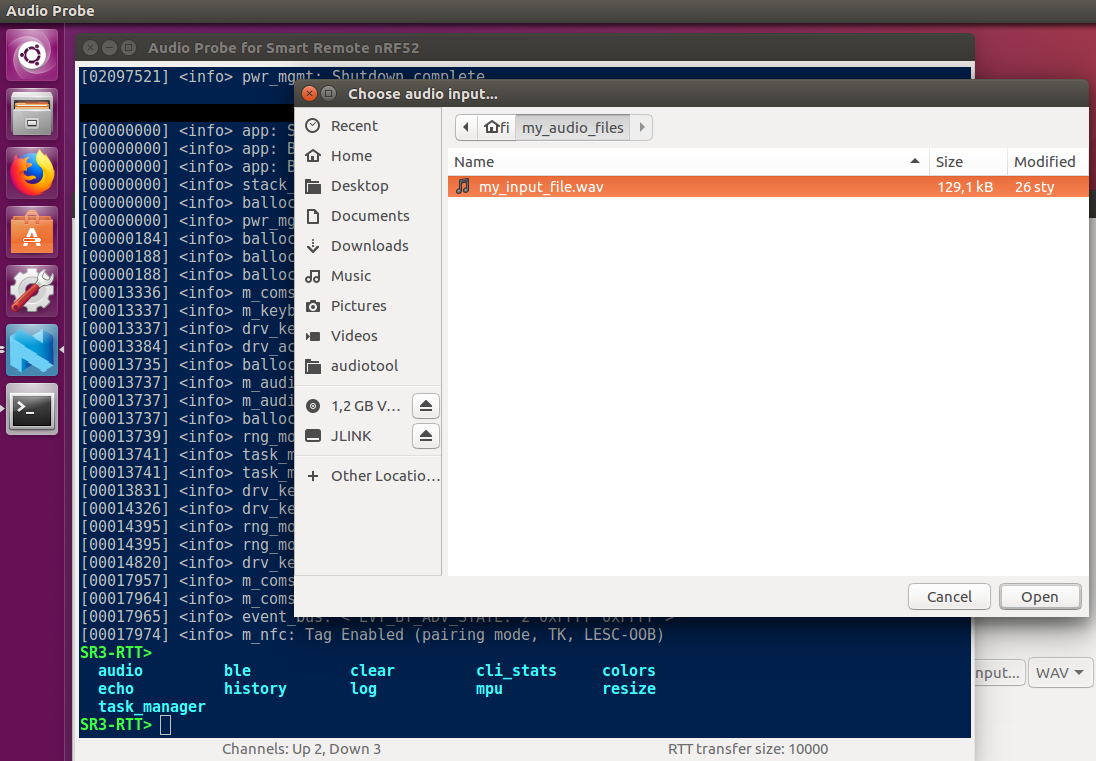1096x761 pixels.
Task: Open System Settings wrench-gear icon
Action: (x=32, y=291)
